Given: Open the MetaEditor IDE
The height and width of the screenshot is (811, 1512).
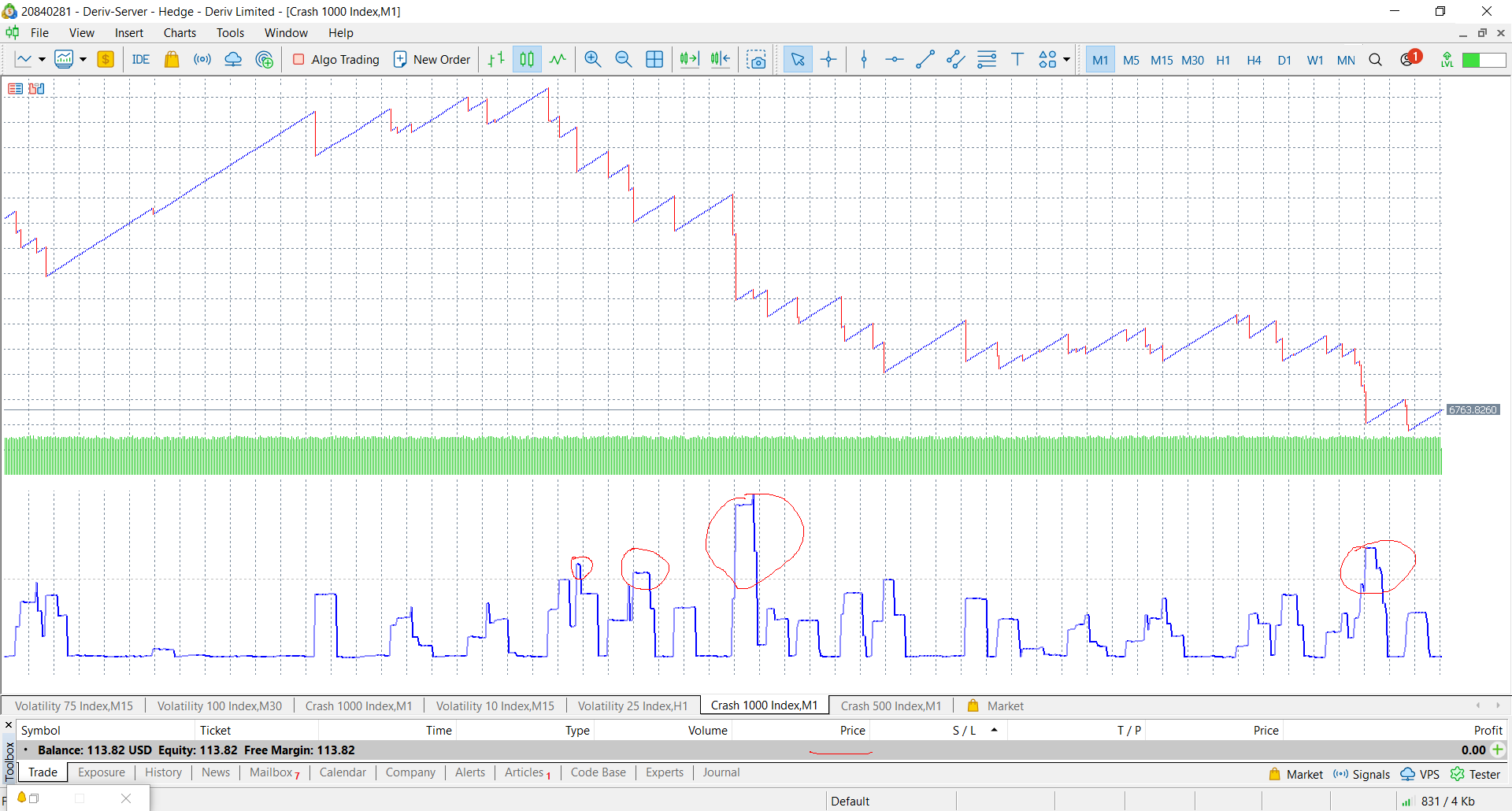Looking at the screenshot, I should click(140, 60).
